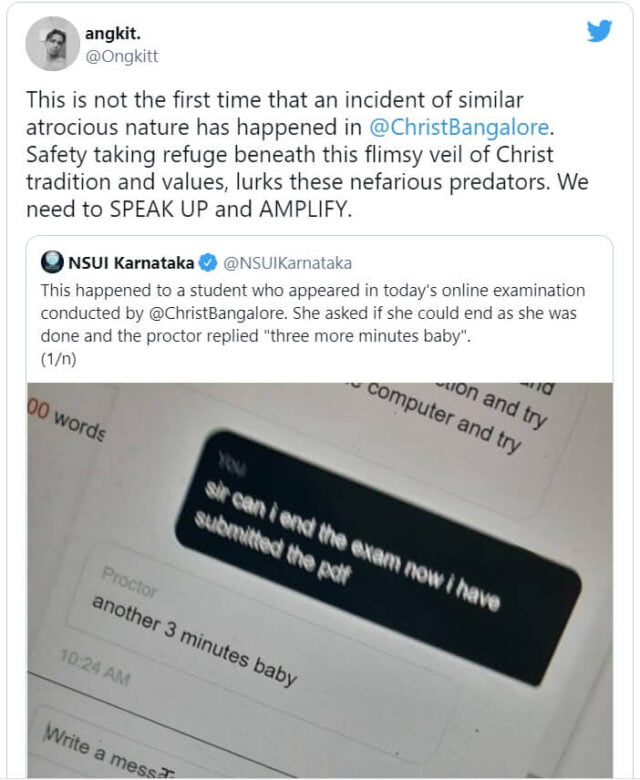Viewport: 640px width, 780px height.
Task: Open the @NSUIKarnataka handle
Action: point(287,264)
